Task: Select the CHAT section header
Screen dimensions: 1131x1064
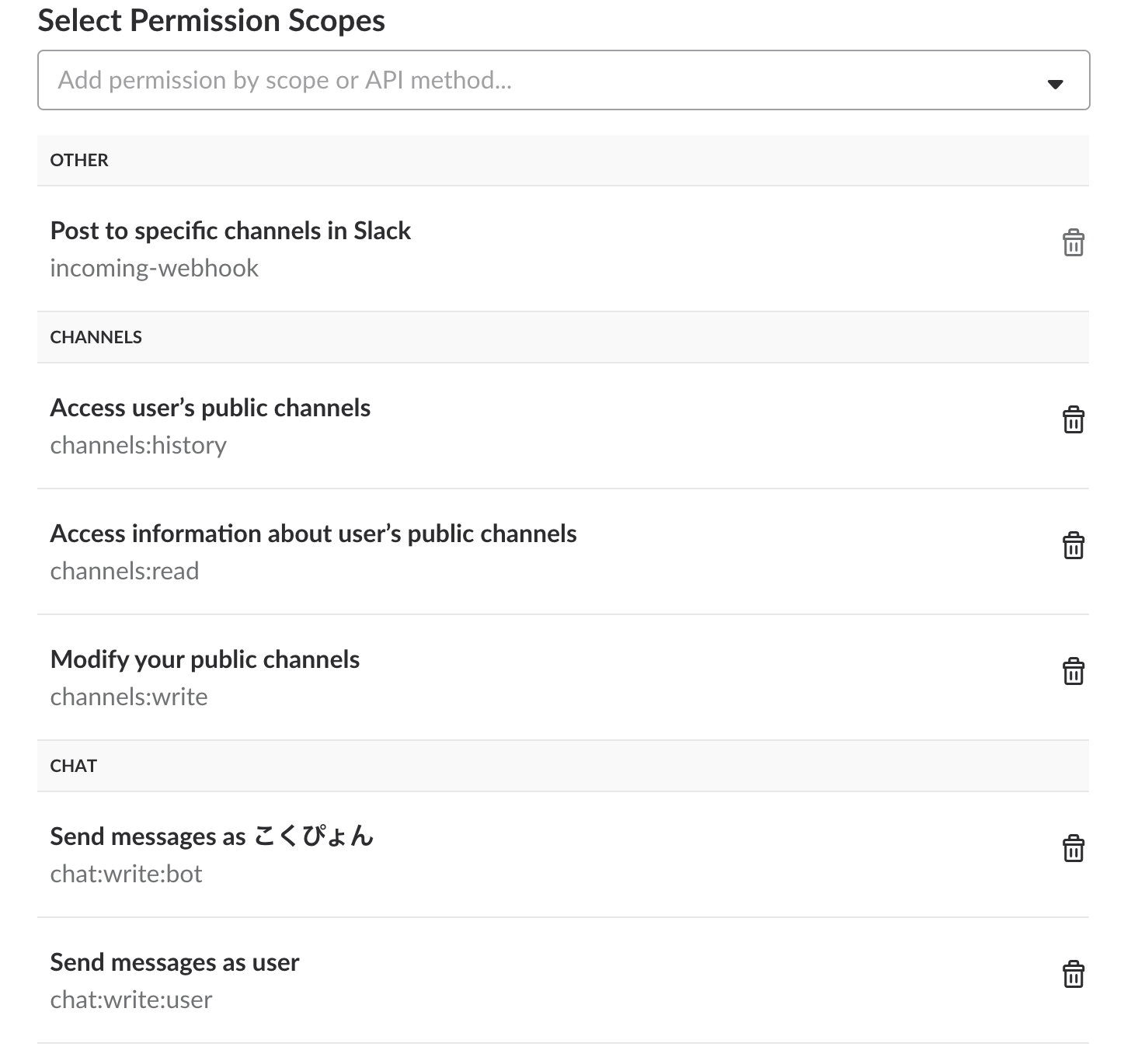Action: pos(74,766)
